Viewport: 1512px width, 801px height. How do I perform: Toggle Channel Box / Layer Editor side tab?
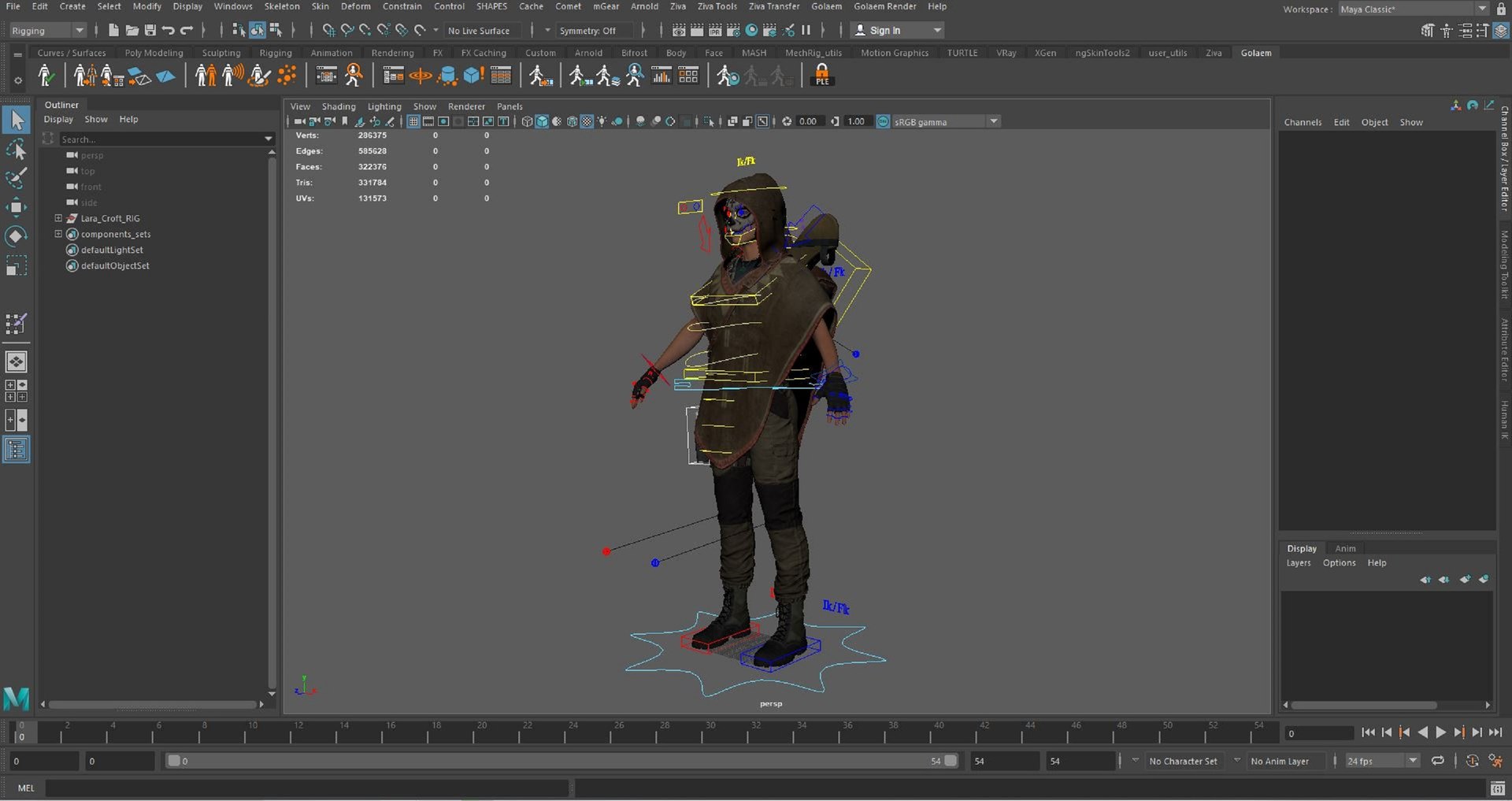(x=1504, y=158)
